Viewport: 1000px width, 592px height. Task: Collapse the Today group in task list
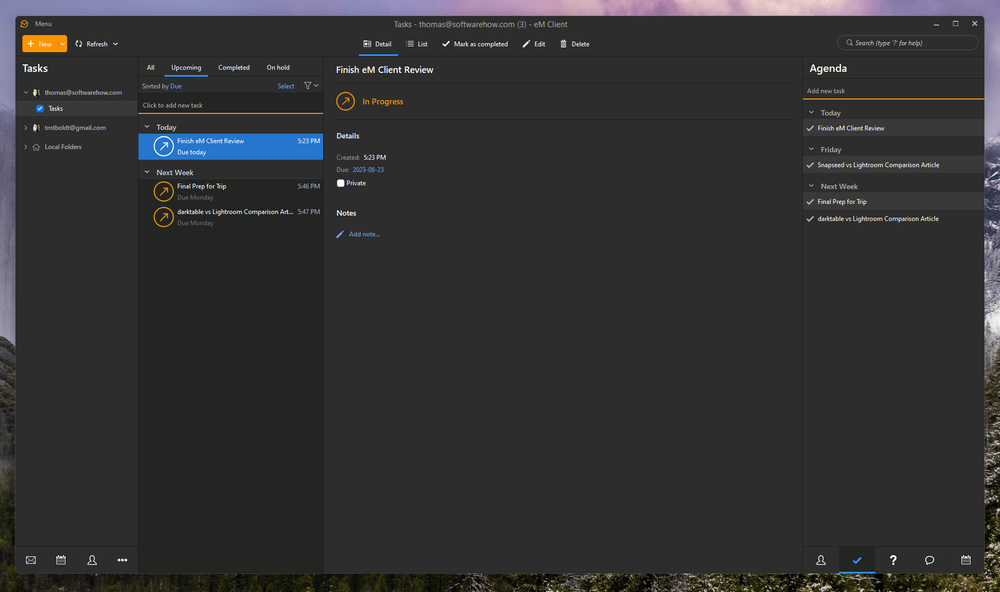(x=147, y=127)
